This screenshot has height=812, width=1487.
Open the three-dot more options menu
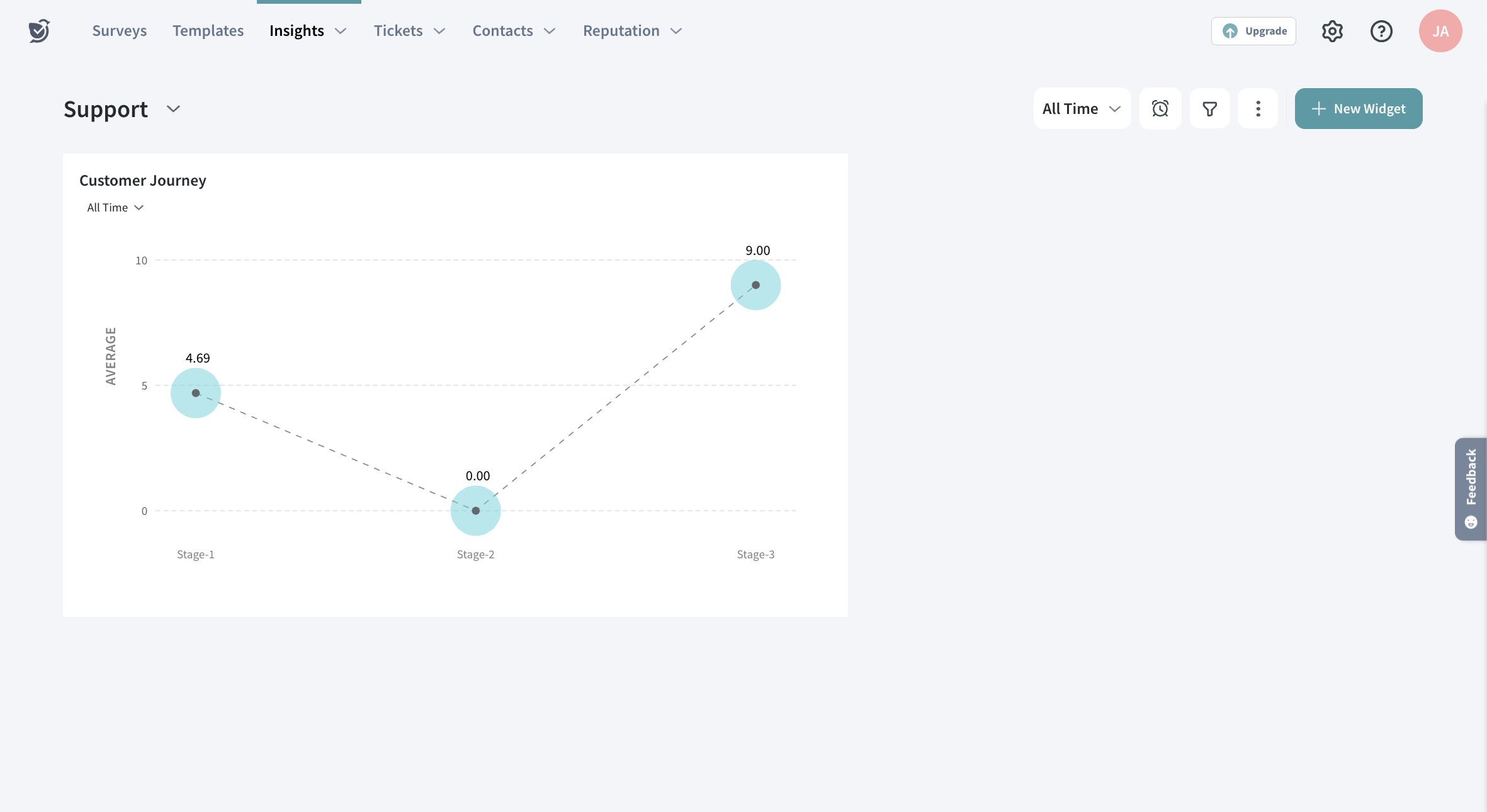tap(1258, 109)
